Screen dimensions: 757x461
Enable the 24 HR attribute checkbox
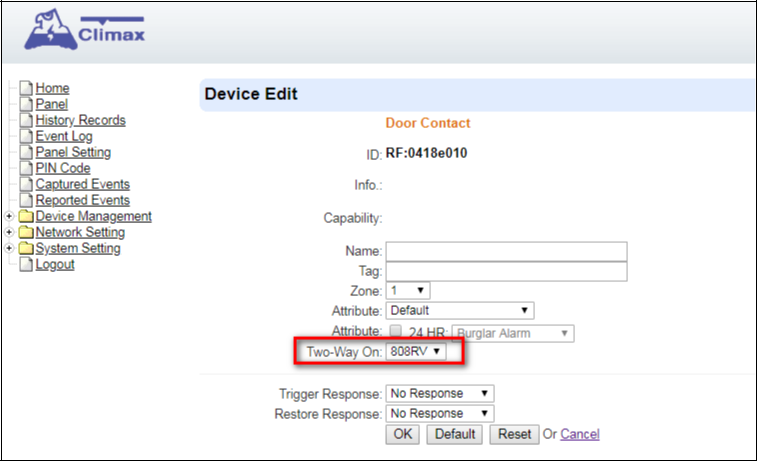395,331
